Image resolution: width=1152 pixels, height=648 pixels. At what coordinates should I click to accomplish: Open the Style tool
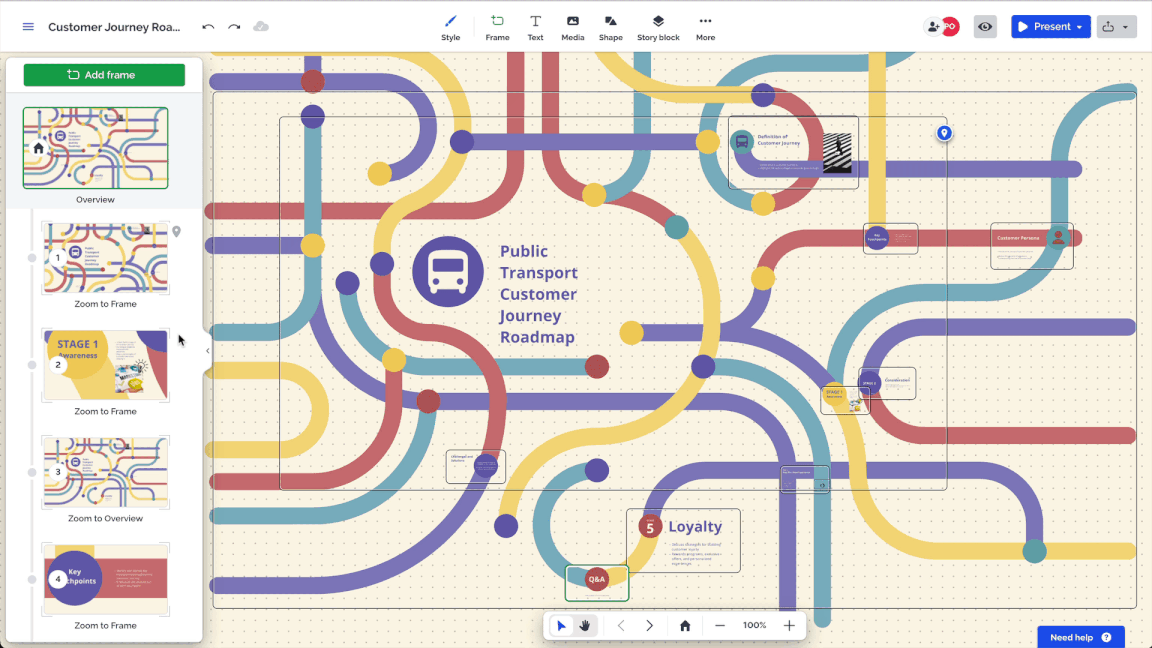click(x=451, y=27)
